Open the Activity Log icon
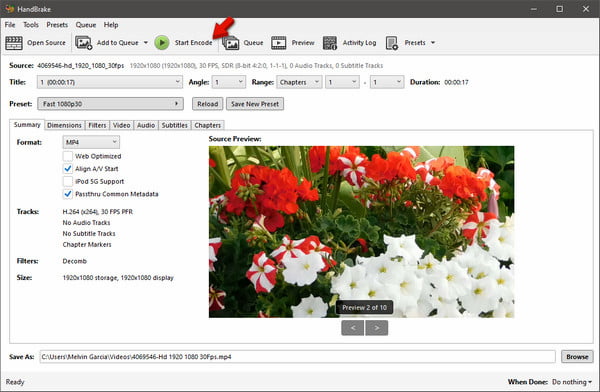This screenshot has height=392, width=600. click(x=330, y=43)
